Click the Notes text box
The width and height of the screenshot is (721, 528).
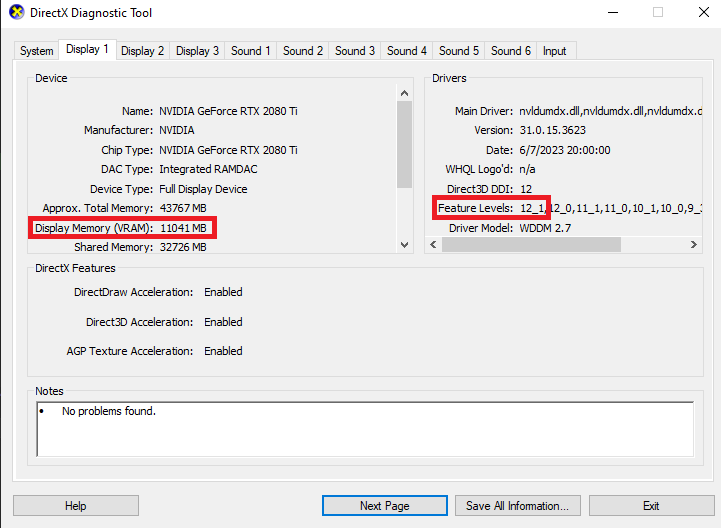click(365, 429)
